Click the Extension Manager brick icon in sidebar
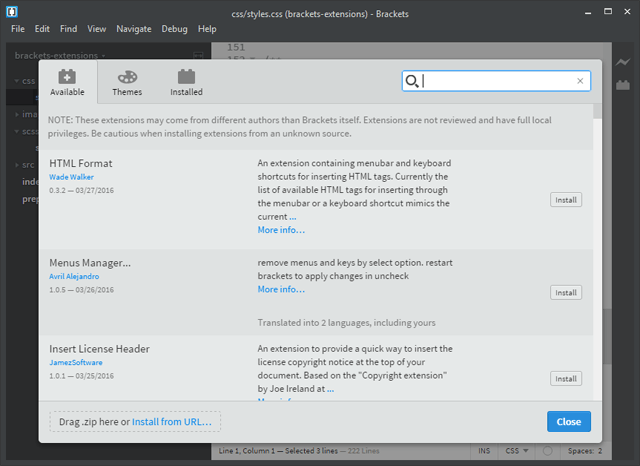Viewport: 640px width, 466px height. point(623,85)
